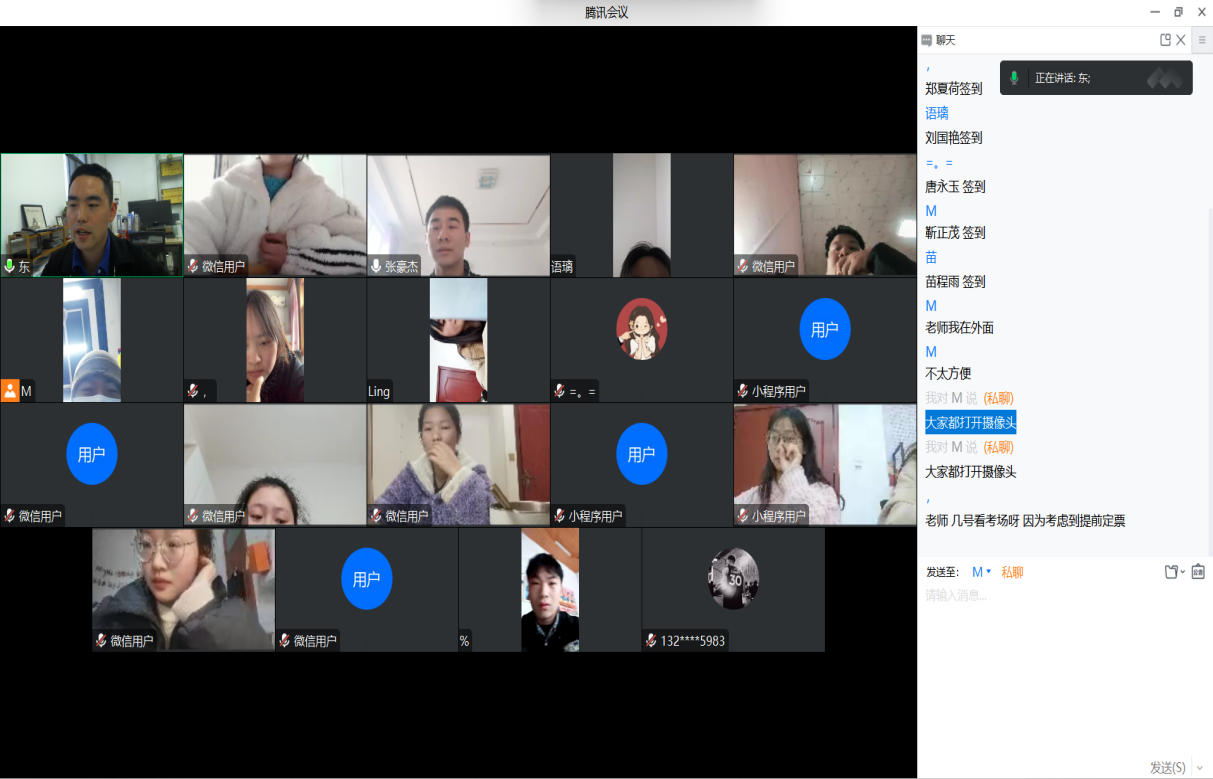Click the chat bubble icon beside 聊天
This screenshot has height=779, width=1213.
[x=927, y=40]
